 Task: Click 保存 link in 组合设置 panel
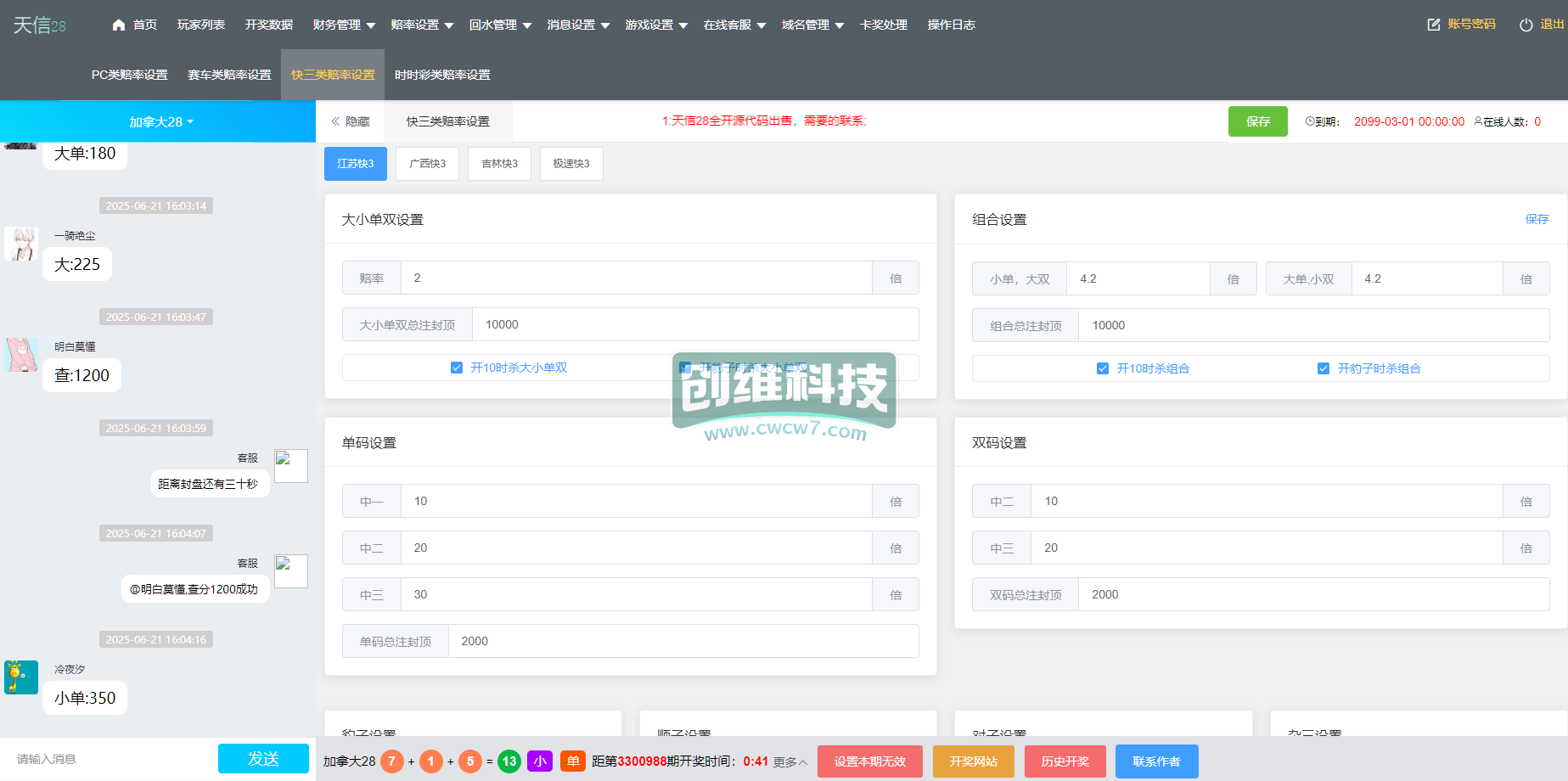coord(1537,219)
